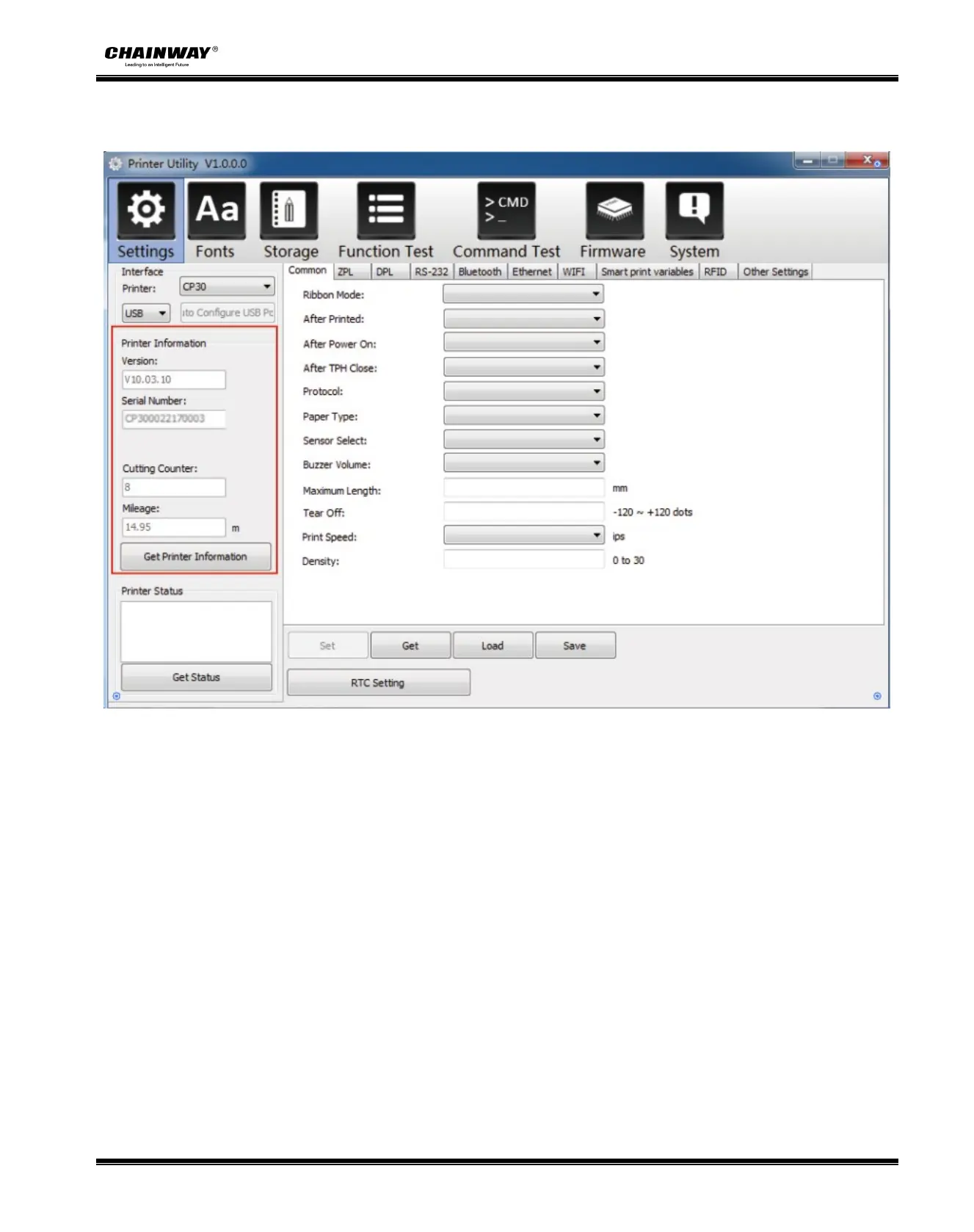Open the RTC Setting button
The image size is (974, 1232).
(x=378, y=683)
